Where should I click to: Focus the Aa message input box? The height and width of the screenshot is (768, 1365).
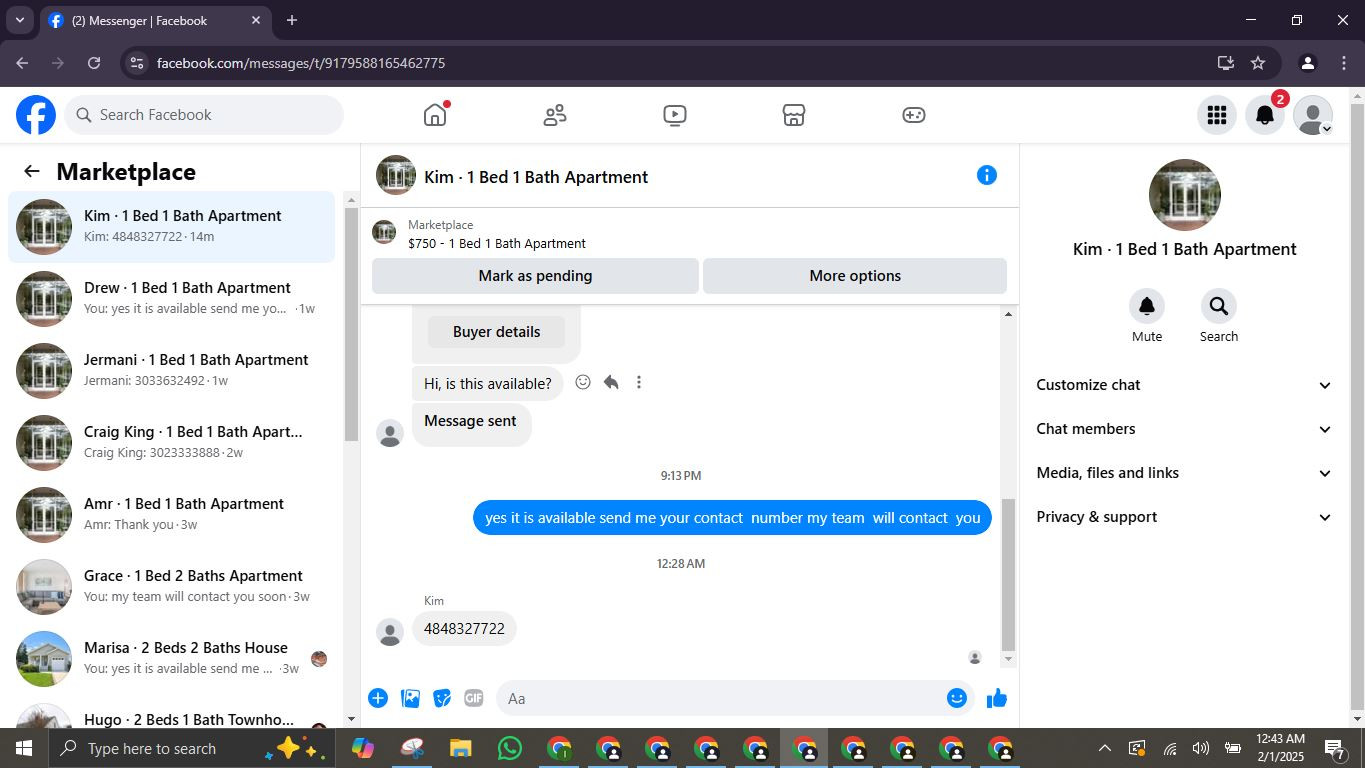pos(735,698)
